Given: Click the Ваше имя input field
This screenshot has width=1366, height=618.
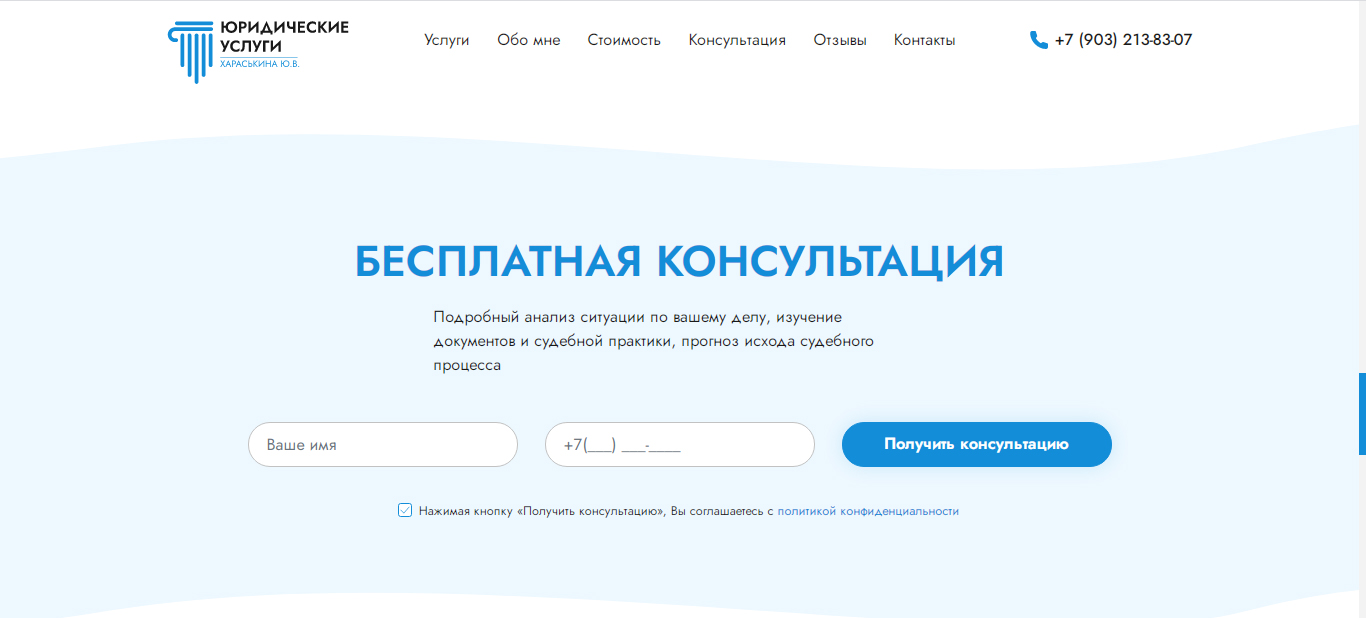Looking at the screenshot, I should (x=382, y=444).
